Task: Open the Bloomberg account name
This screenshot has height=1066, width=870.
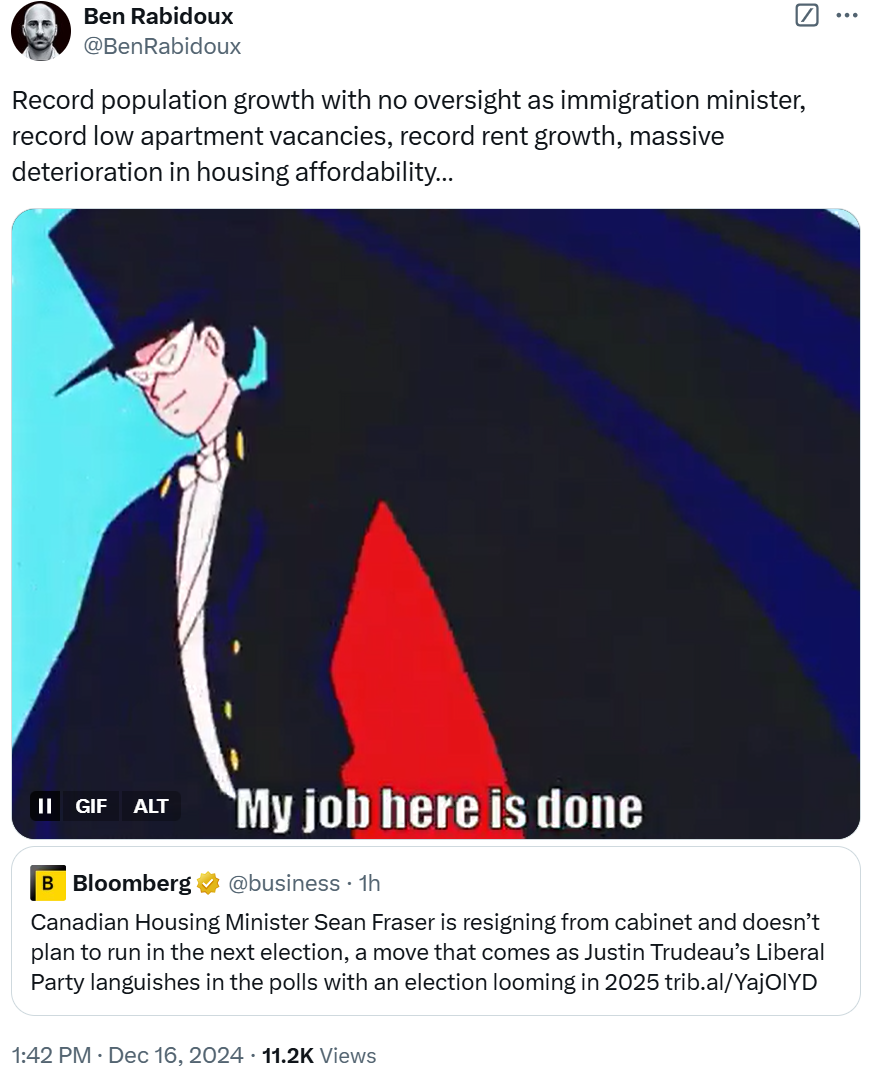Action: [x=132, y=883]
